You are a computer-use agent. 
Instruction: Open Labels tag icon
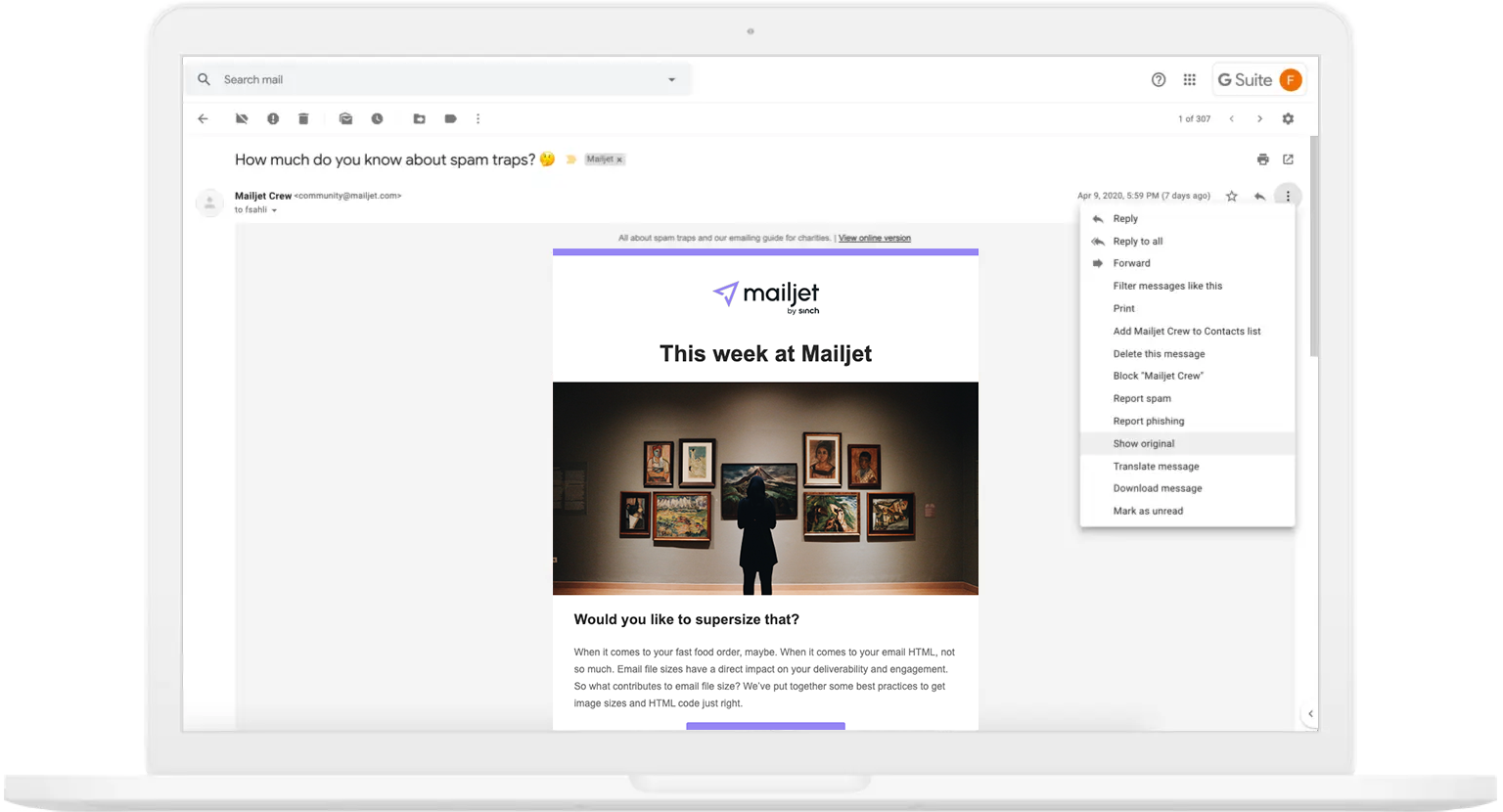coord(450,118)
